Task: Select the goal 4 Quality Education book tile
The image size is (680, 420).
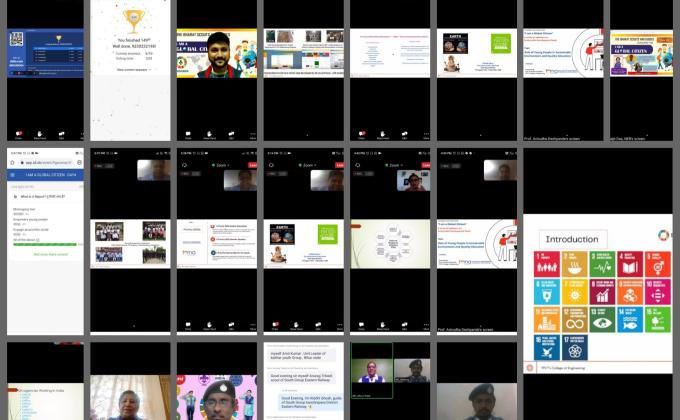Action: pyautogui.click(x=630, y=264)
